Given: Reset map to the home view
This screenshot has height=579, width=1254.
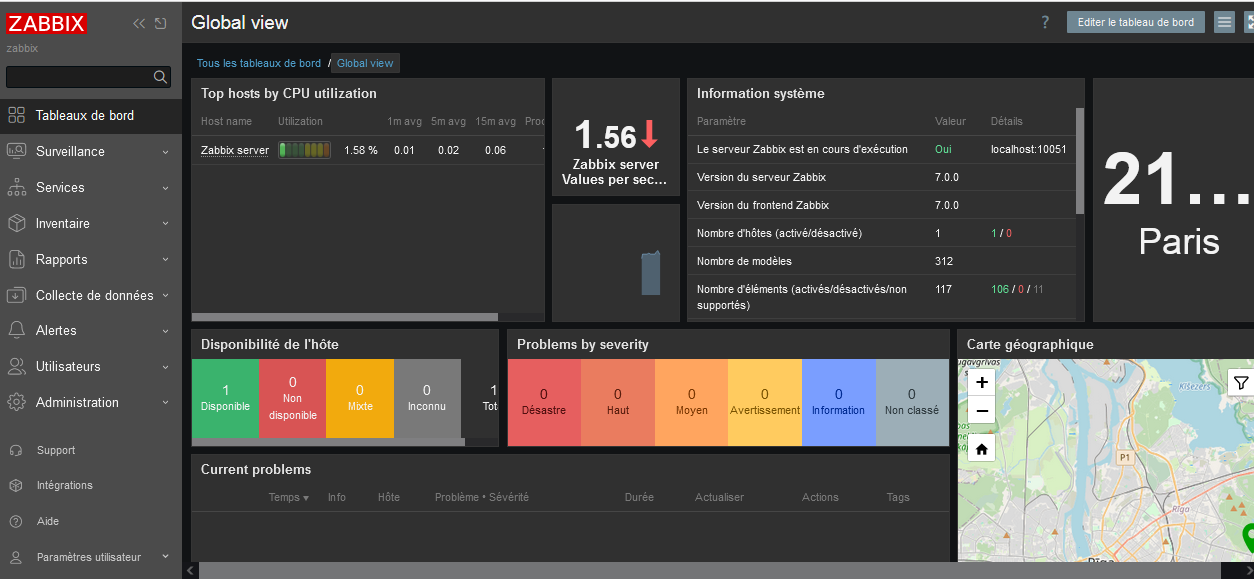Looking at the screenshot, I should [981, 450].
